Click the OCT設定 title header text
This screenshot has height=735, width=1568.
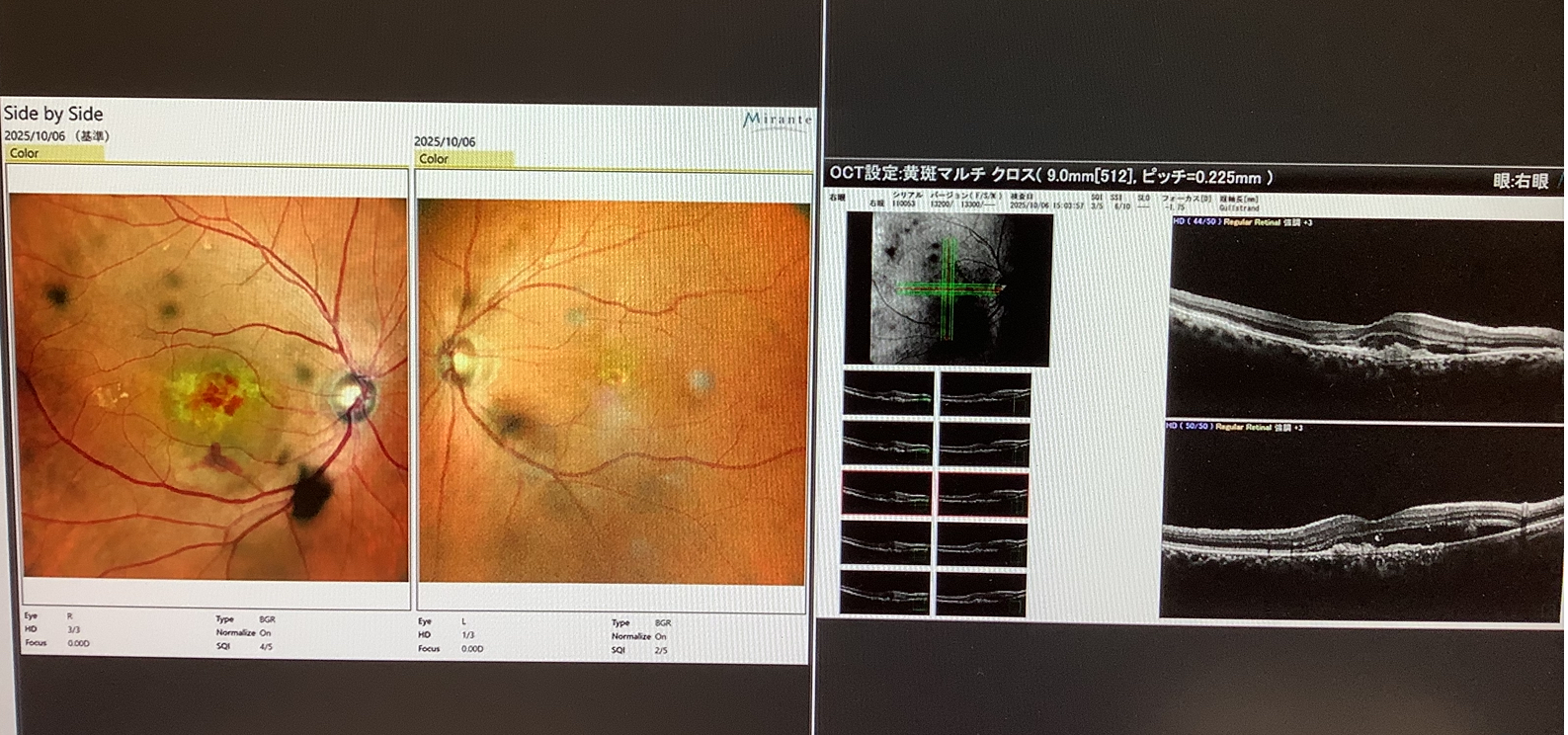[1050, 175]
